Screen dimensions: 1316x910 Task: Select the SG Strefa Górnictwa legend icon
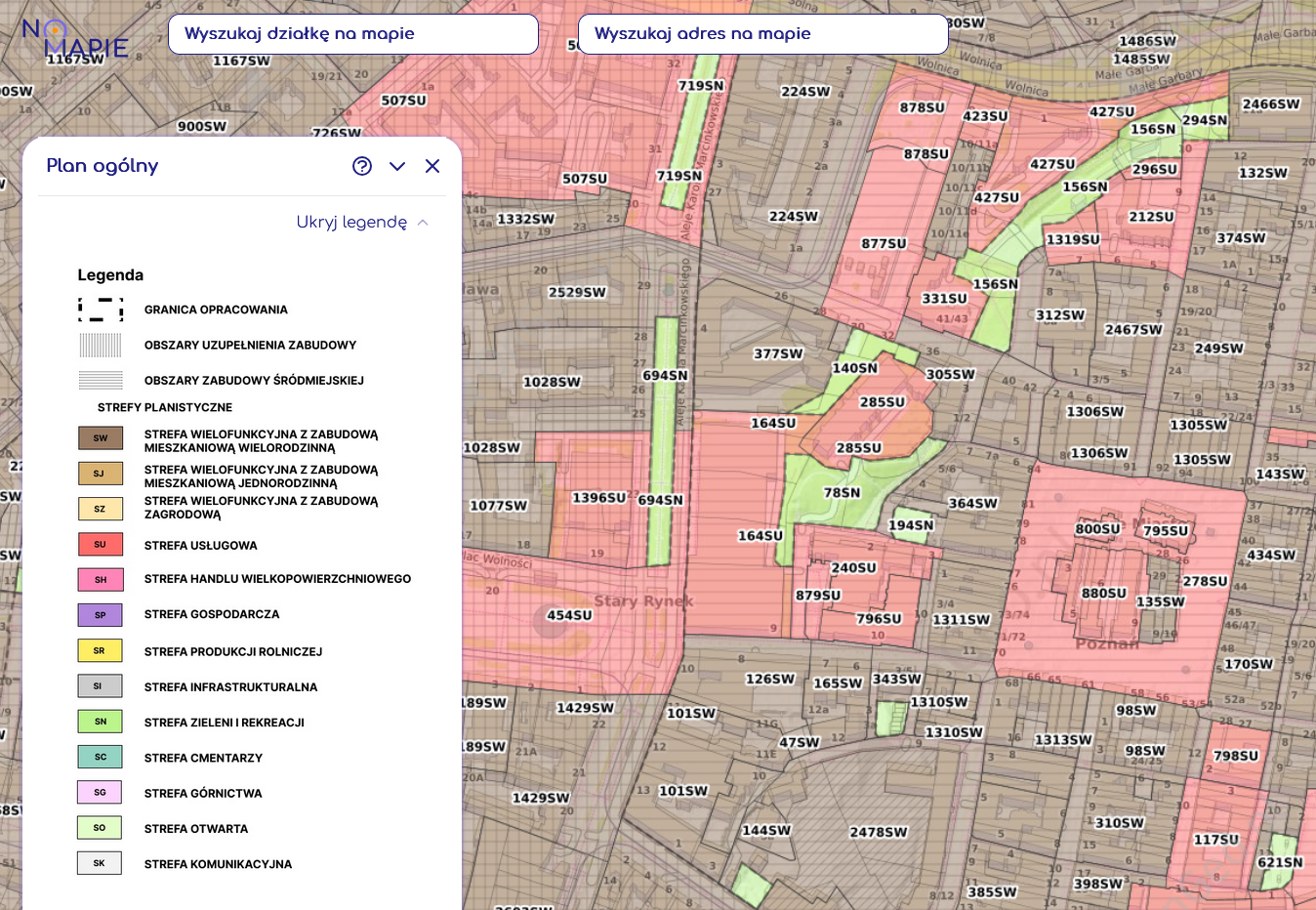99,792
